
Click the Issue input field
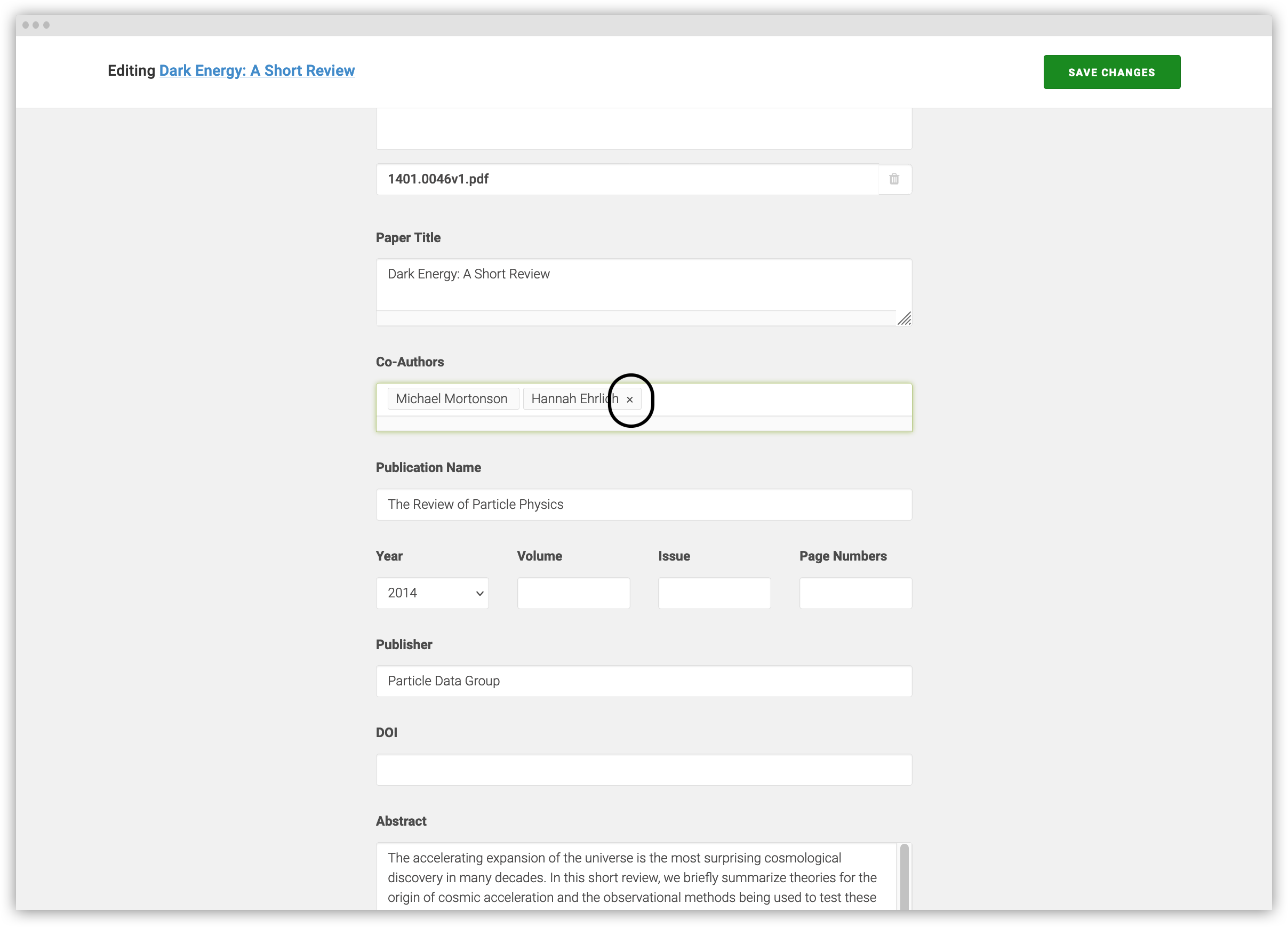click(714, 593)
